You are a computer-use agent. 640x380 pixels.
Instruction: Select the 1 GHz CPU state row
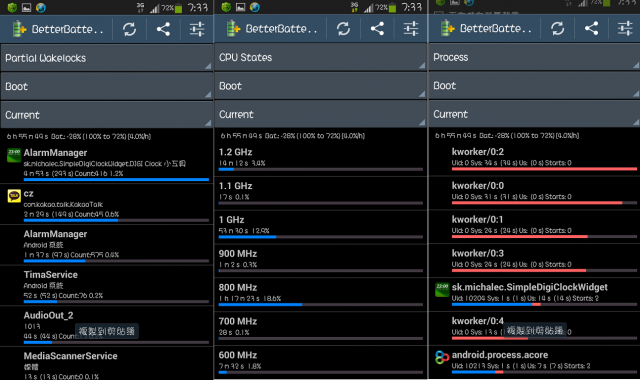pos(320,227)
